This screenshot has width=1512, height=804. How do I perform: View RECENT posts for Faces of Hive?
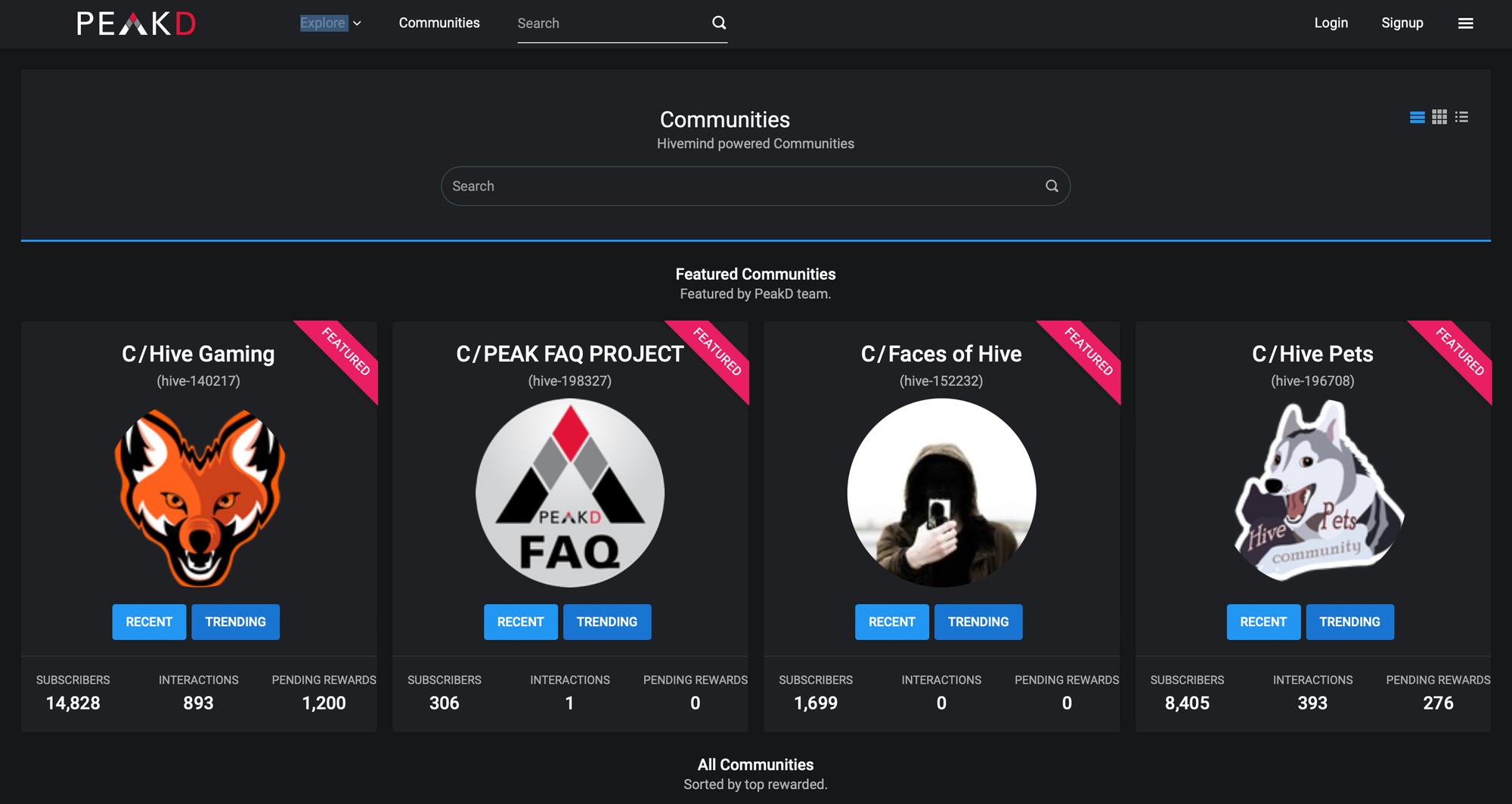tap(891, 622)
